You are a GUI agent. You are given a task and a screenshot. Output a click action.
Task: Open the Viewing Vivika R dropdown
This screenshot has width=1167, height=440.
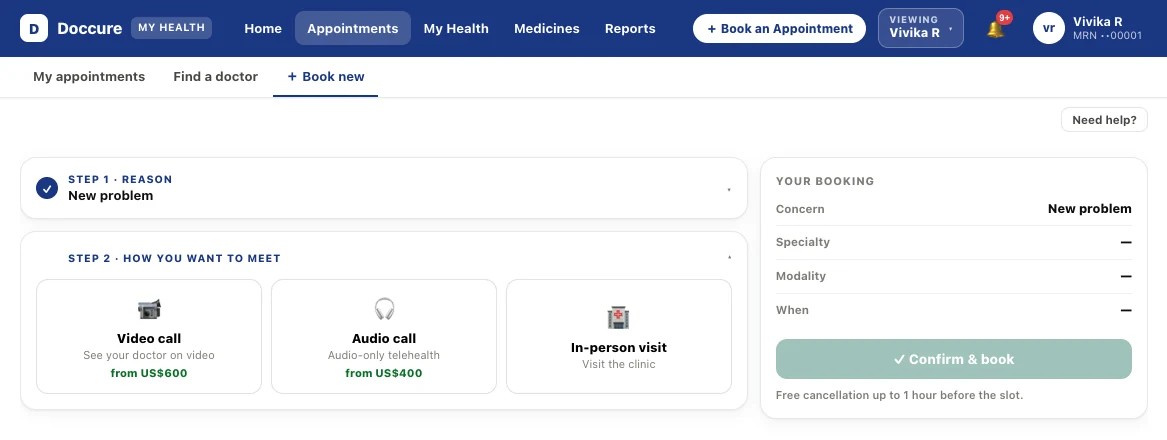pyautogui.click(x=921, y=28)
